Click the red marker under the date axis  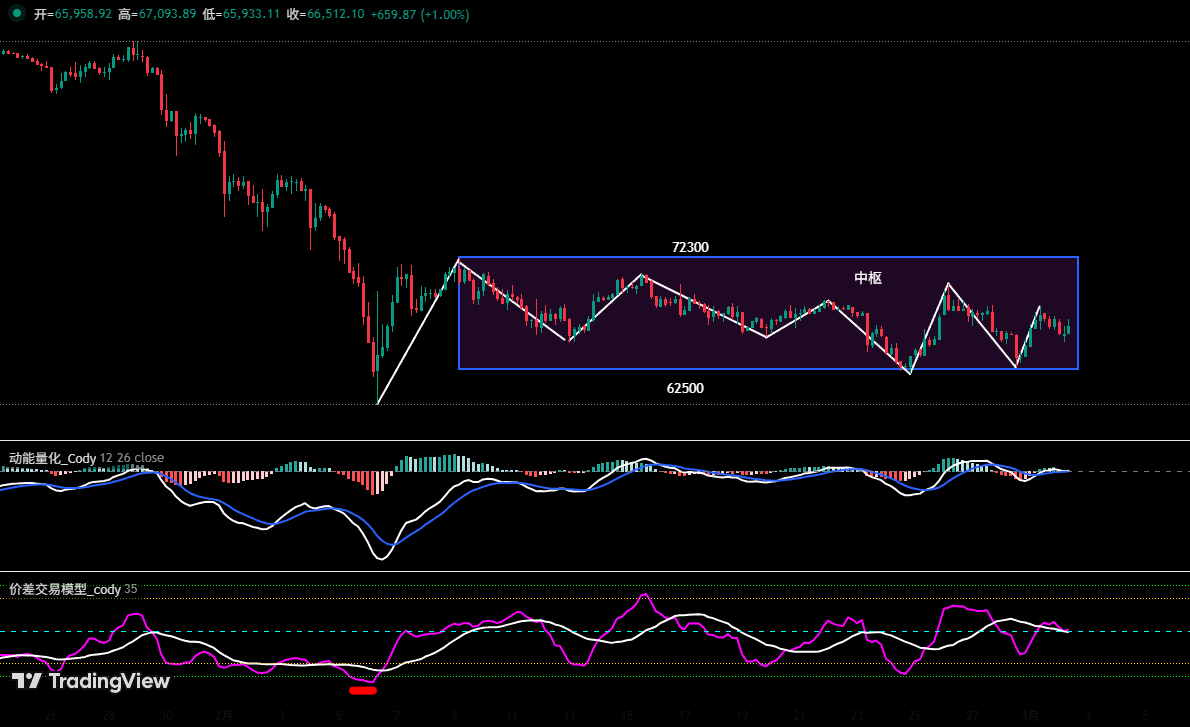point(365,689)
